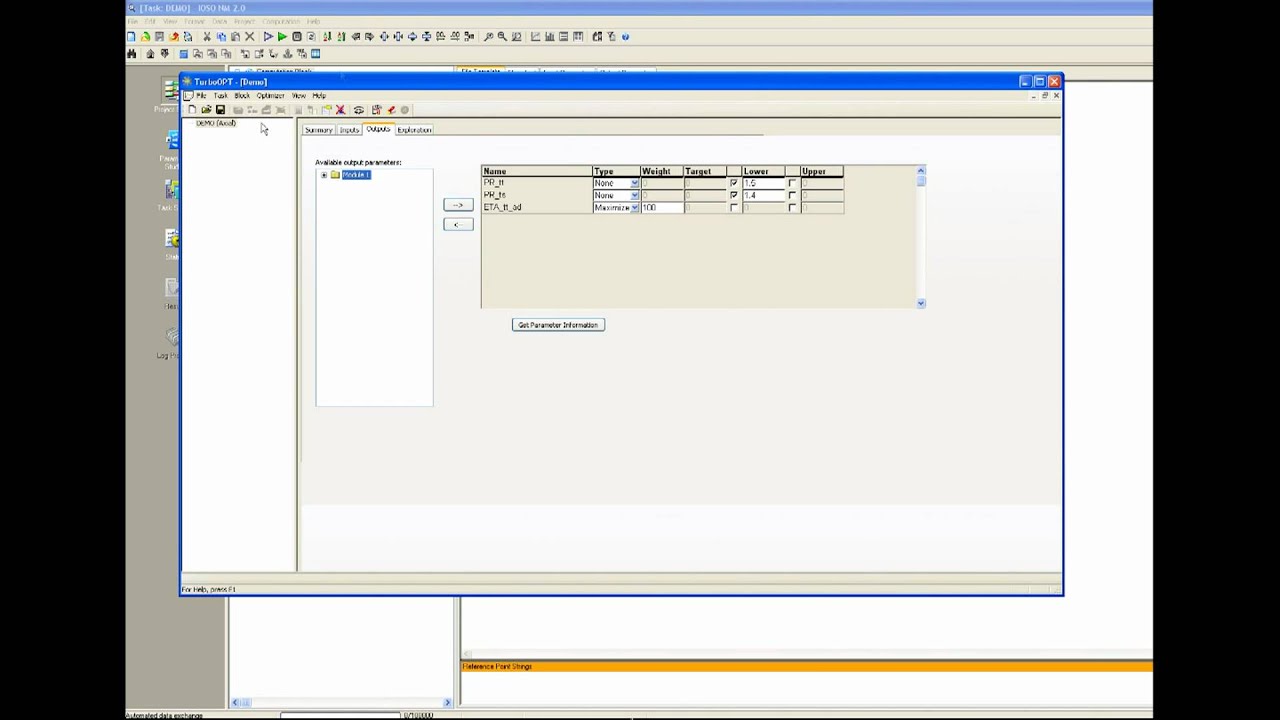Click the Weight column header
The height and width of the screenshot is (720, 1280).
(661, 171)
